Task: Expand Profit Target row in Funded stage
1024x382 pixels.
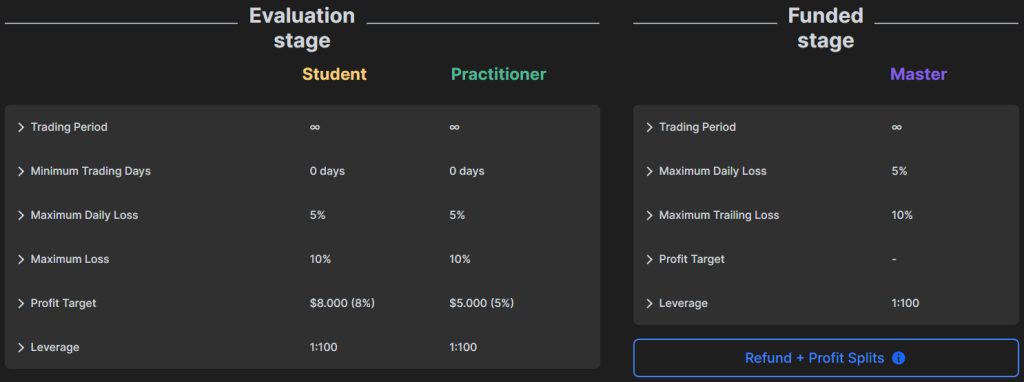Action: 825,259
